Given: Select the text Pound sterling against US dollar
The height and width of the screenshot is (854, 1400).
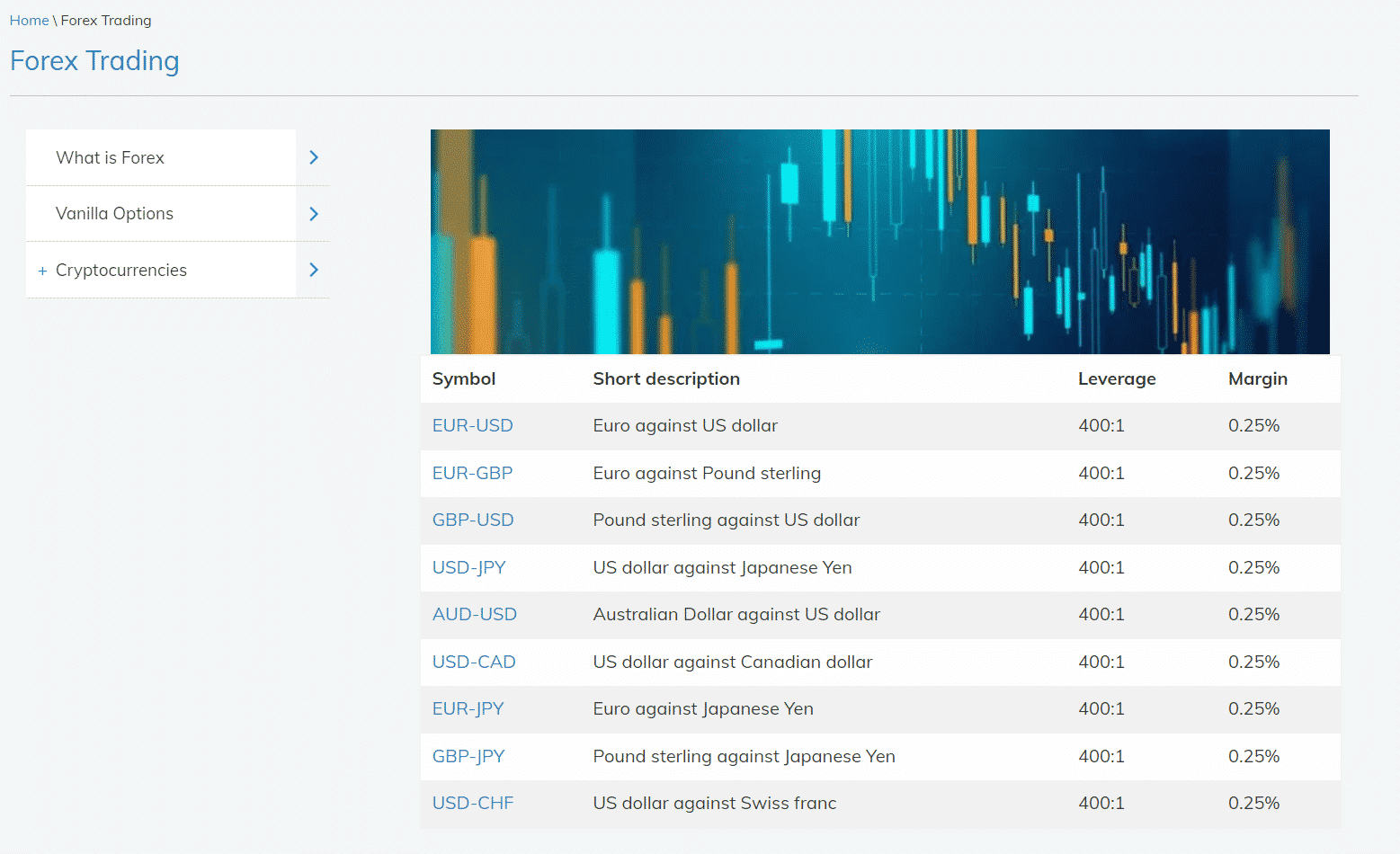Looking at the screenshot, I should coord(727,520).
